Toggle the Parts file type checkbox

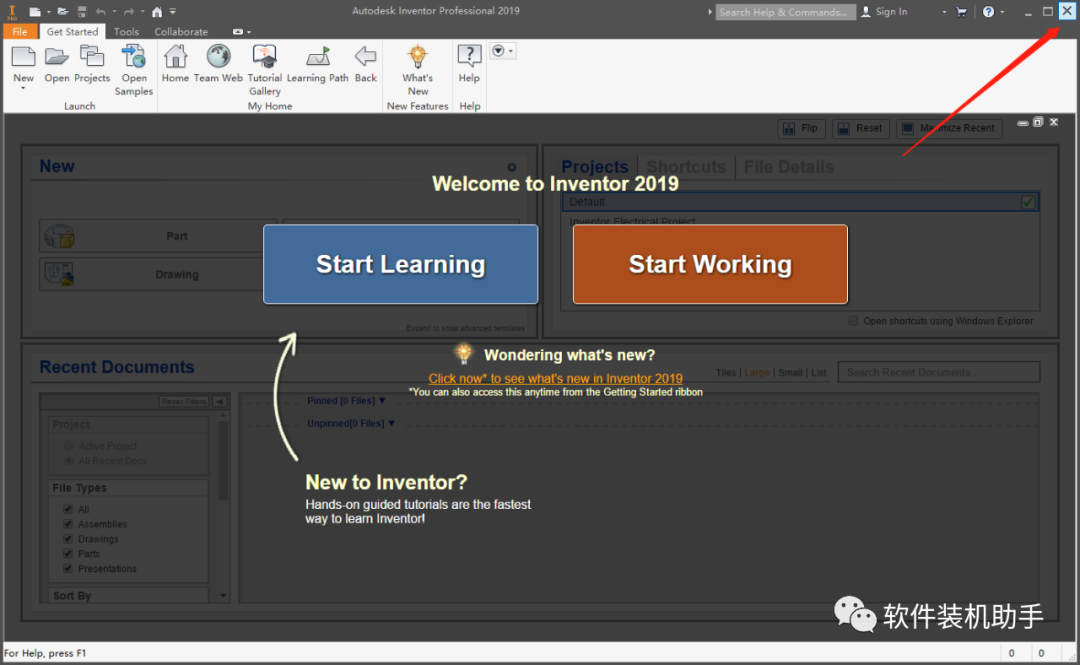click(x=68, y=553)
